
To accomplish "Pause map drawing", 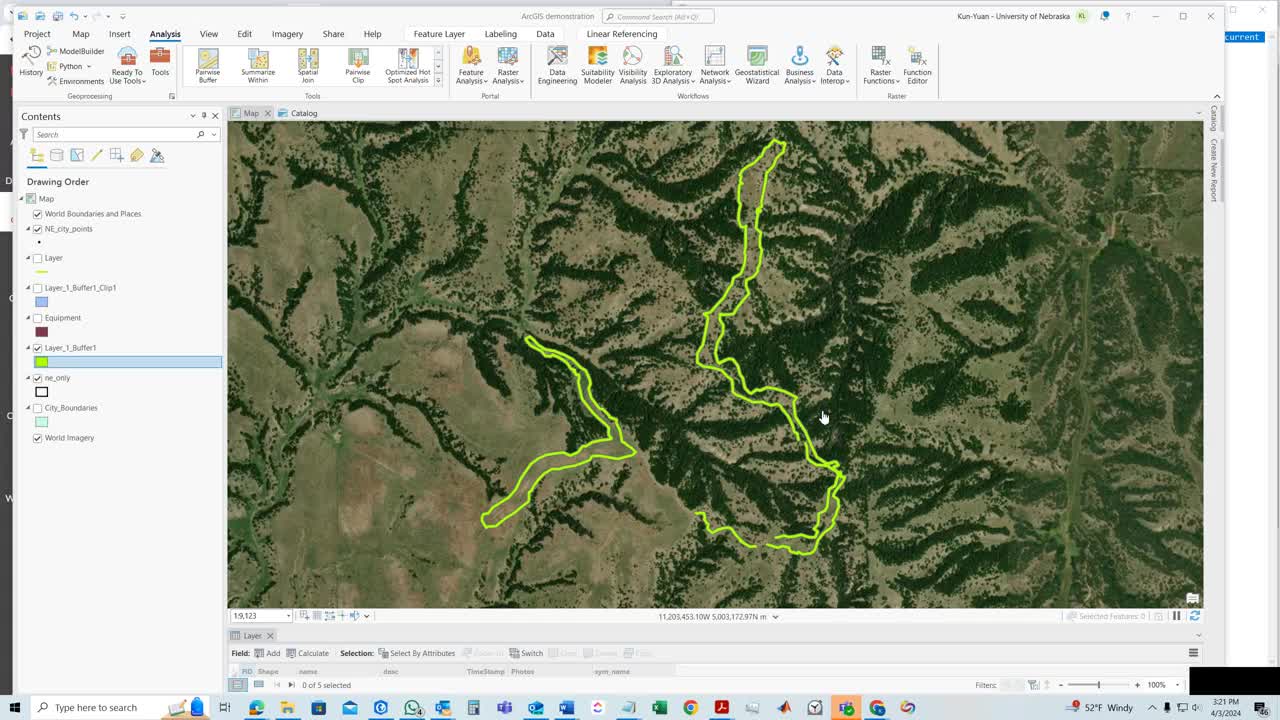I will pos(1177,616).
